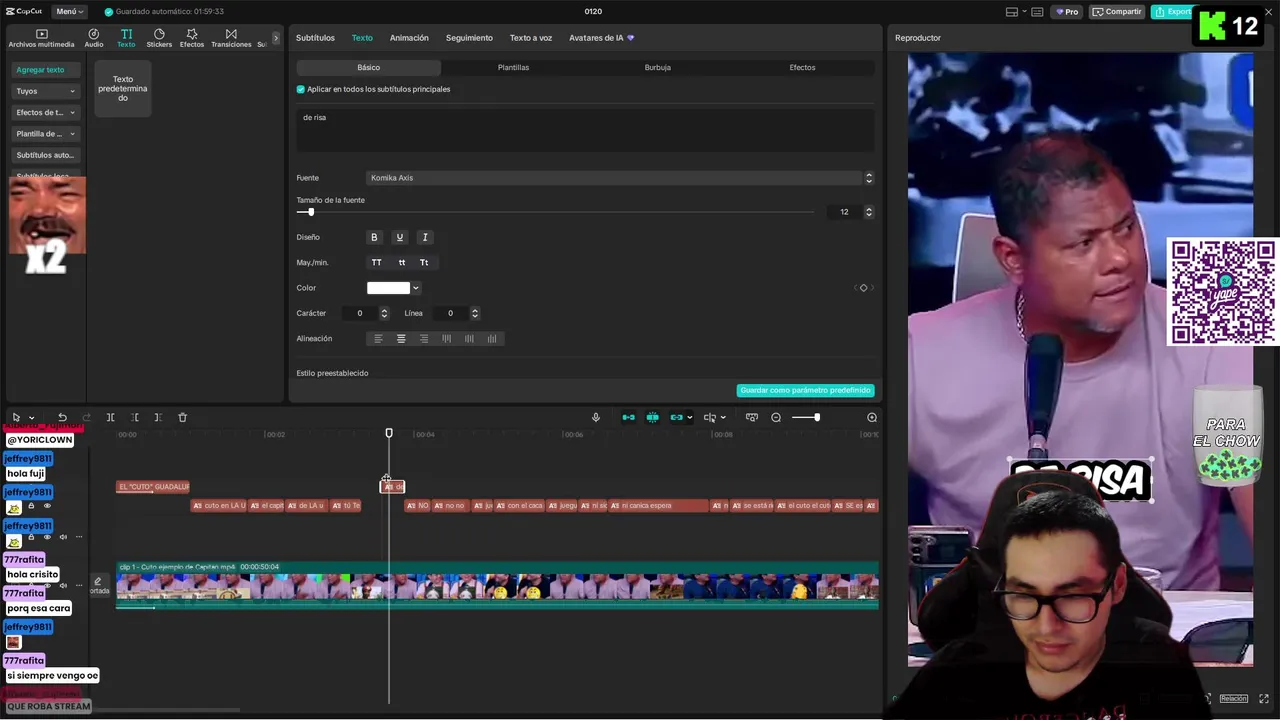Select the Efectos sub-tab in text panel

802,67
